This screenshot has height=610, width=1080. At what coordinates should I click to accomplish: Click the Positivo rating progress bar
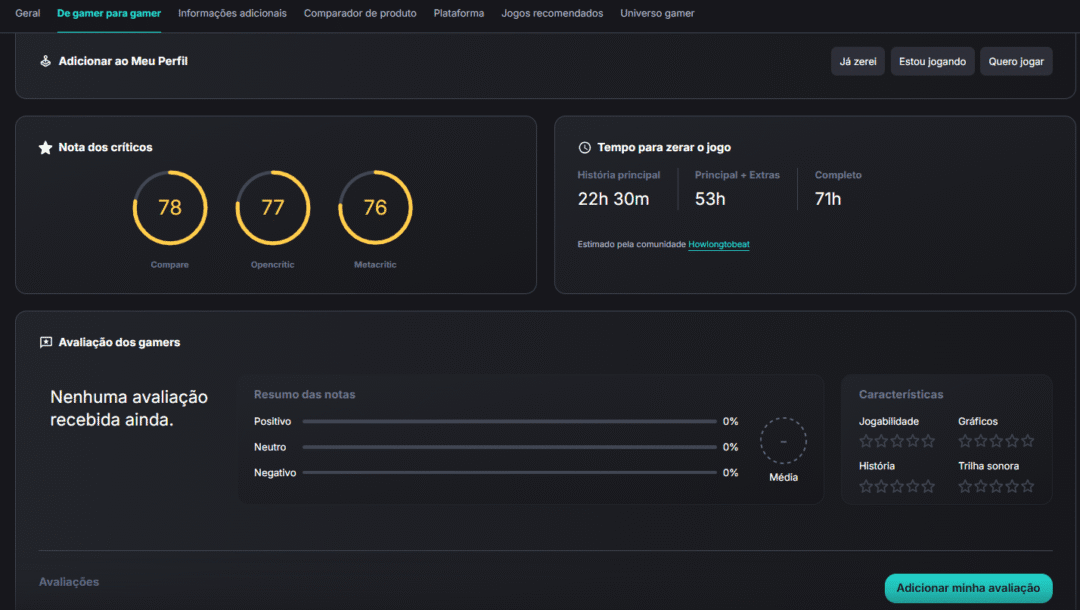click(509, 422)
